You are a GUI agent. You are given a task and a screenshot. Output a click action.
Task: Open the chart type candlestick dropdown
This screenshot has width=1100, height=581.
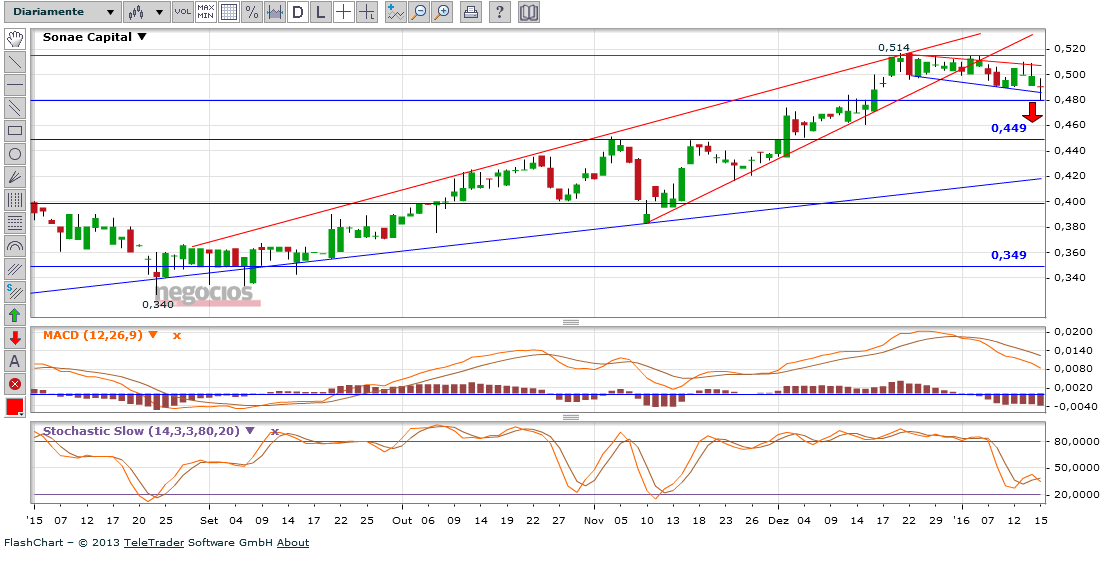pos(146,12)
